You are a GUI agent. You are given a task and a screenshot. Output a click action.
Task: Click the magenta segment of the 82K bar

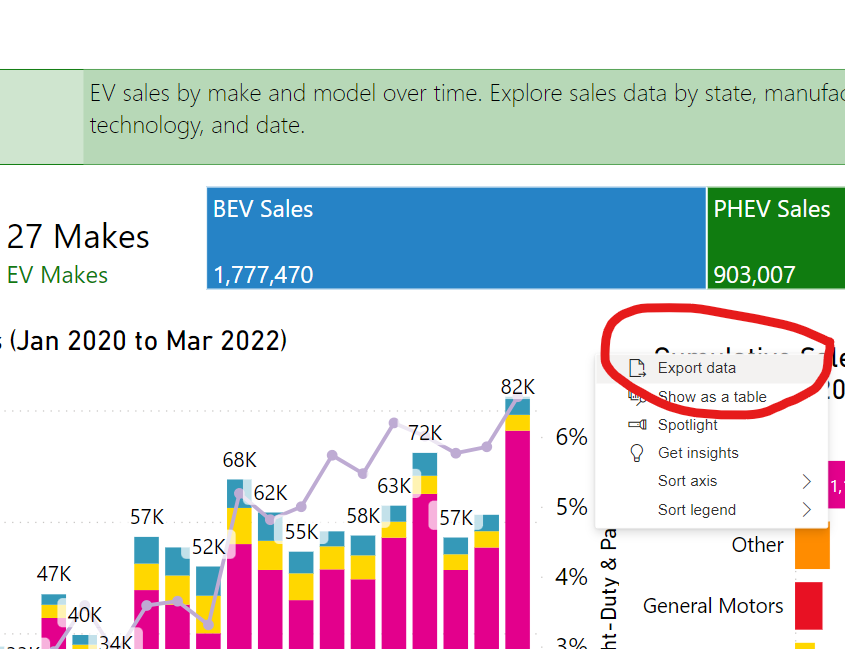[517, 530]
